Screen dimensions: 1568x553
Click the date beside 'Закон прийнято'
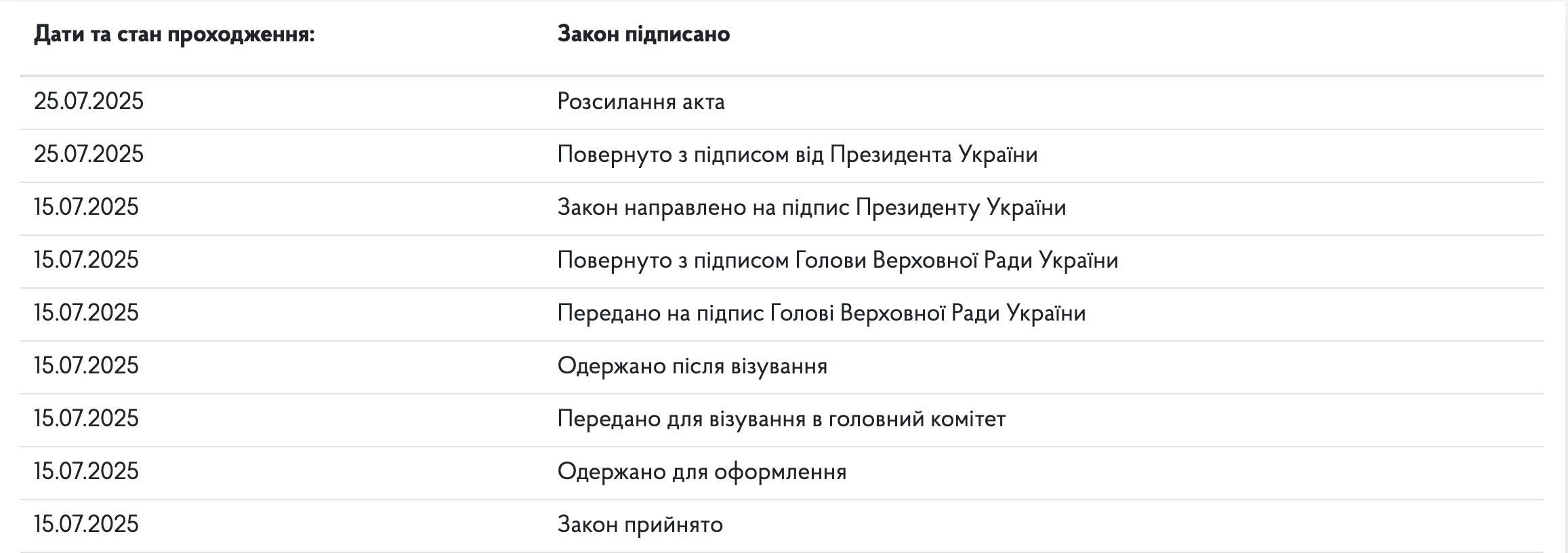(x=86, y=525)
